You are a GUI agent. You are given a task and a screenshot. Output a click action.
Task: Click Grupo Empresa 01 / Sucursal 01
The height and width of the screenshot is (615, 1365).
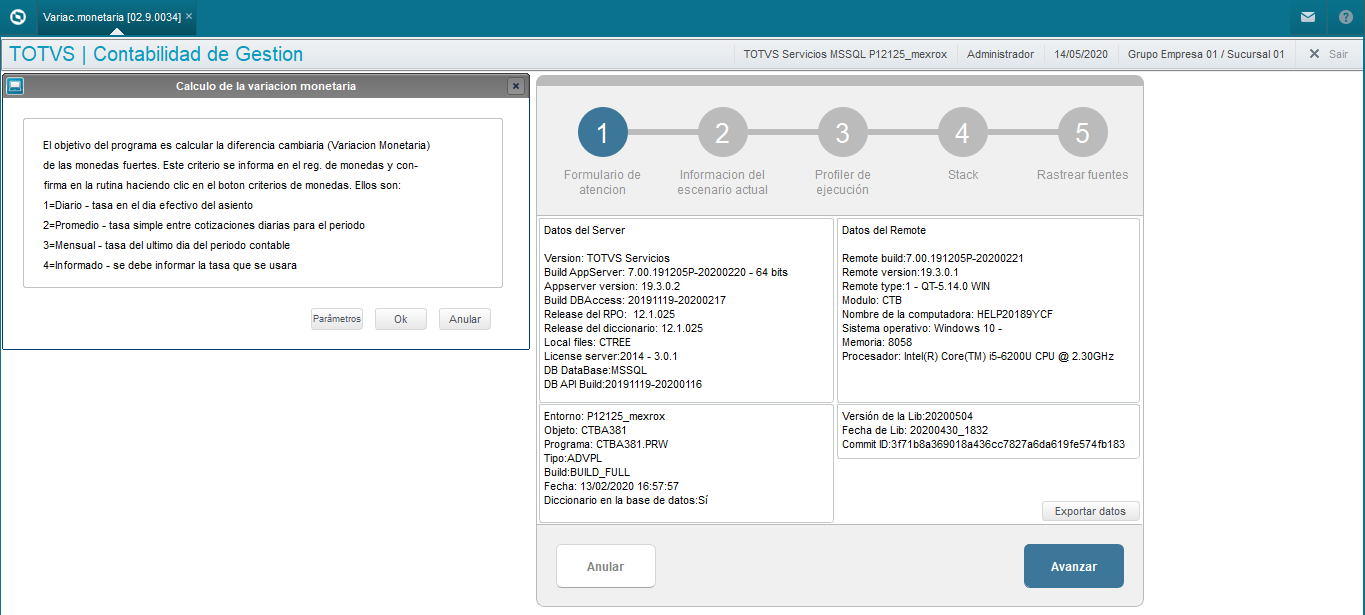coord(1206,54)
